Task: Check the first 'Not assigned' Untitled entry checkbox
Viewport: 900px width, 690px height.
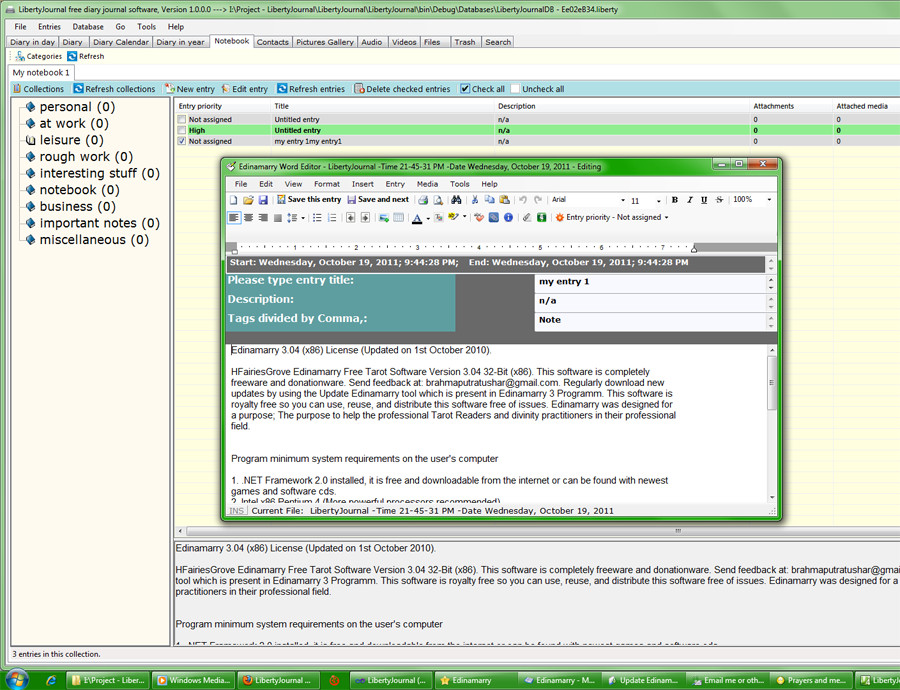Action: pos(182,119)
